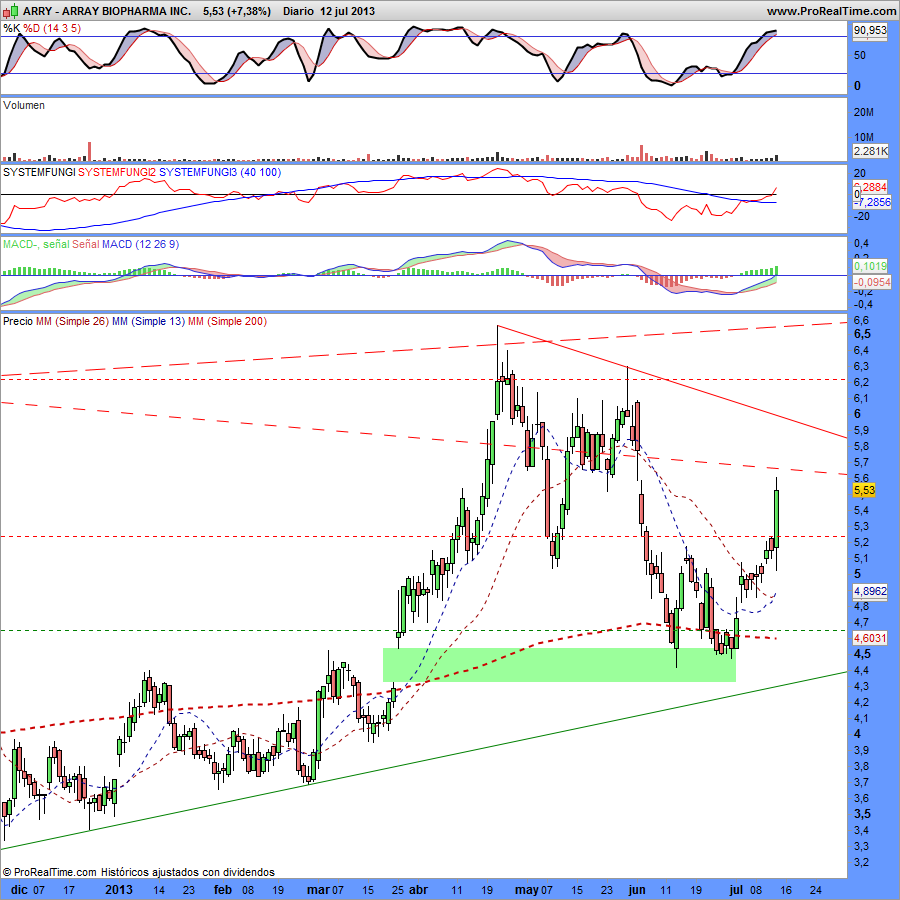Image resolution: width=900 pixels, height=900 pixels.
Task: Click the tall red volume bar in December
Action: pyautogui.click(x=89, y=151)
